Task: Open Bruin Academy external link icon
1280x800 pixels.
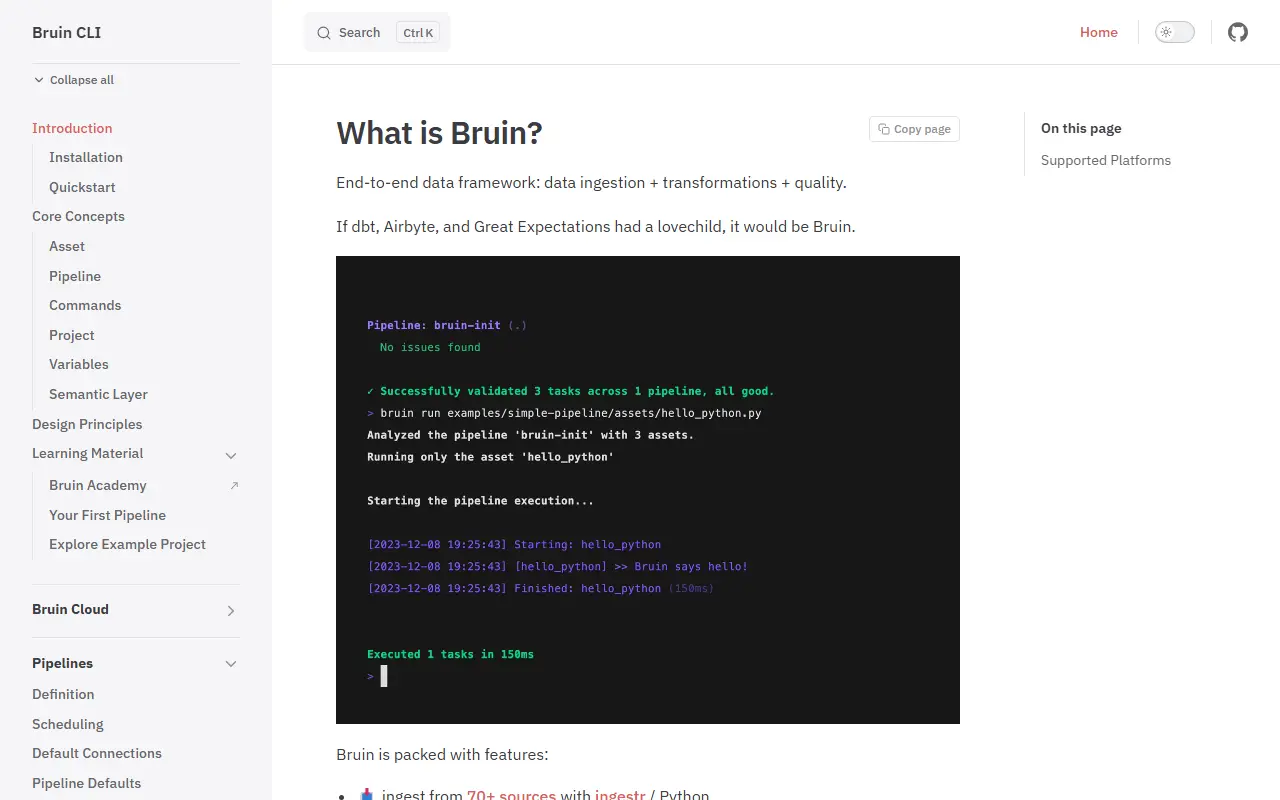Action: pos(234,486)
